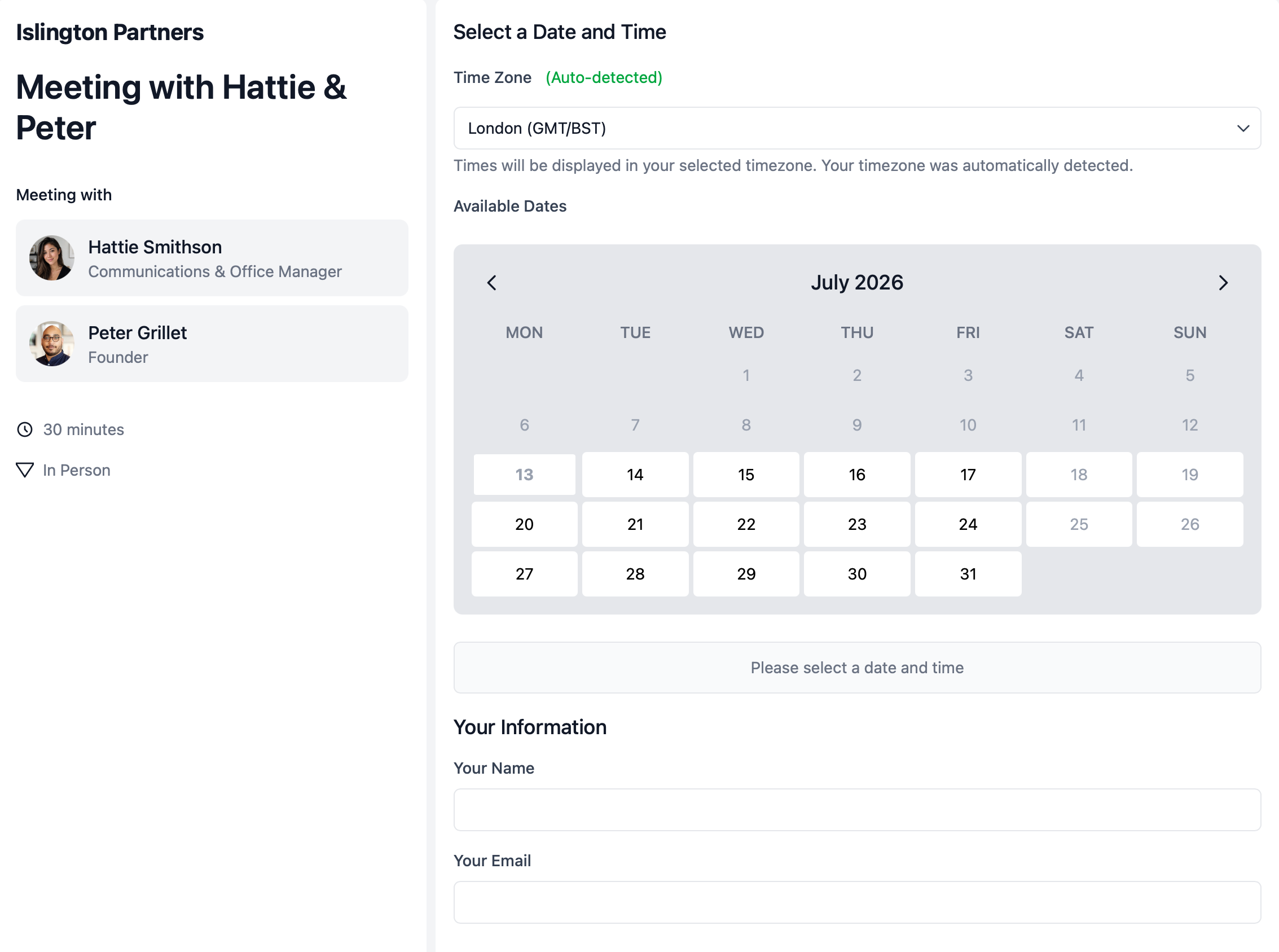Click the clock icon beside 30 minutes
Viewport: 1279px width, 952px height.
click(25, 429)
